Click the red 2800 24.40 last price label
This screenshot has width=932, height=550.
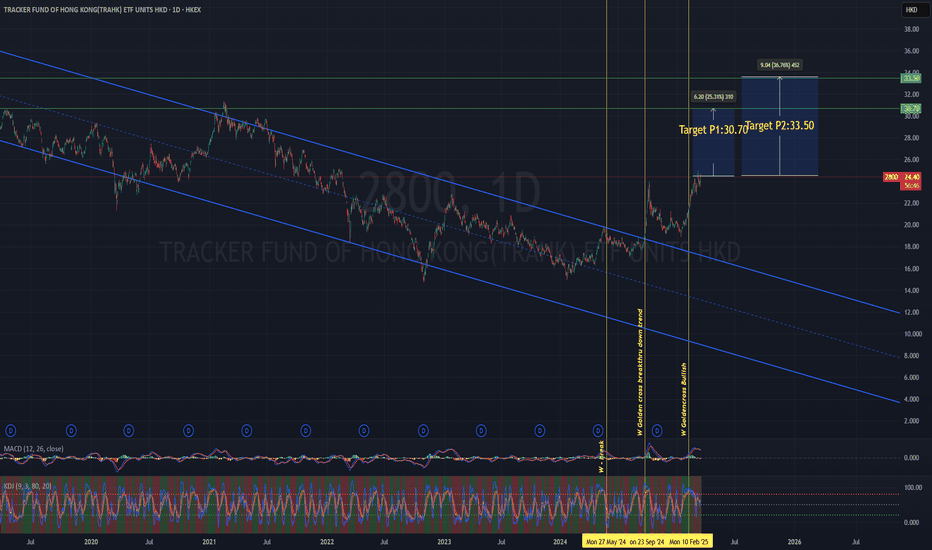point(902,177)
